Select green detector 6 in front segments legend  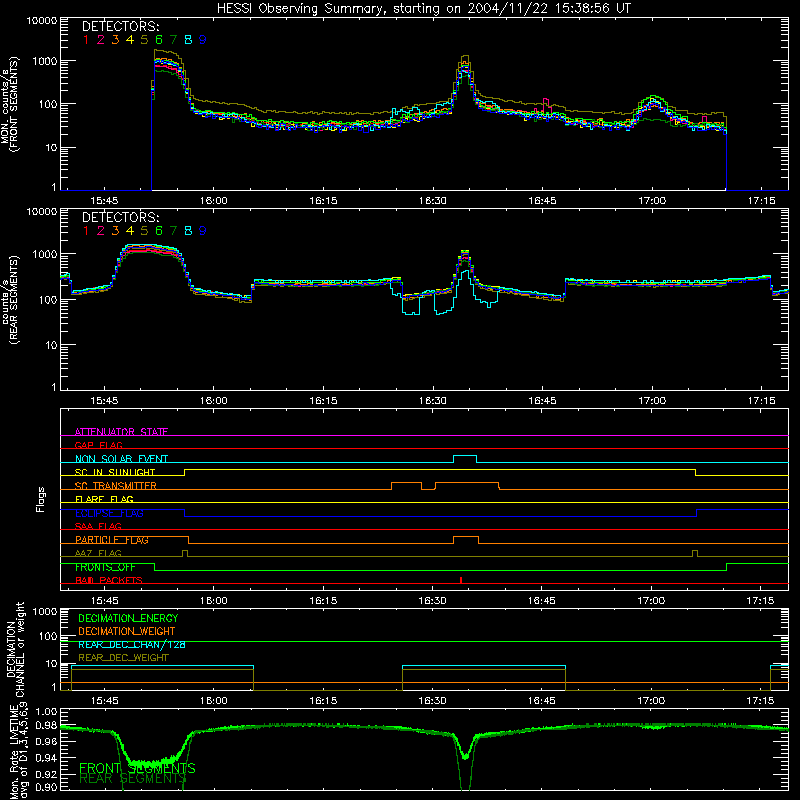[x=159, y=40]
